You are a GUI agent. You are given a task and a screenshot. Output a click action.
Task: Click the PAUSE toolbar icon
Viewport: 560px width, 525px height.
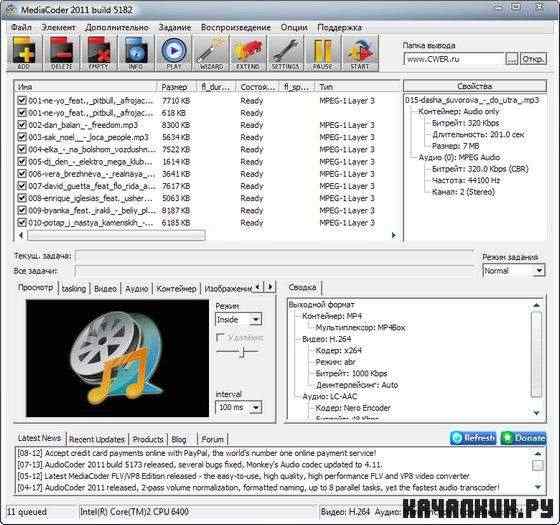point(322,53)
